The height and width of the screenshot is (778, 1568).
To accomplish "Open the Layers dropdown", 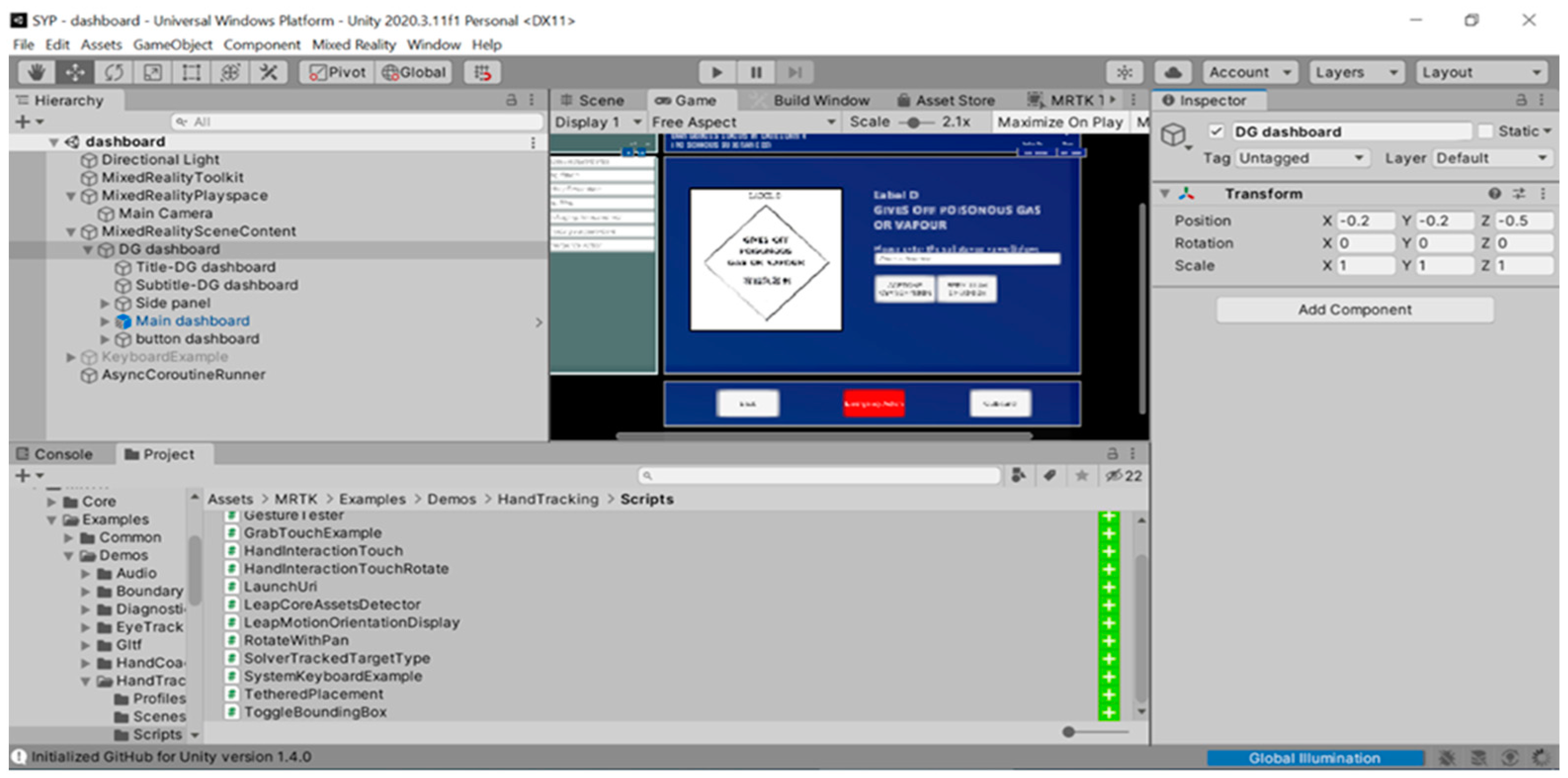I will click(x=1356, y=73).
